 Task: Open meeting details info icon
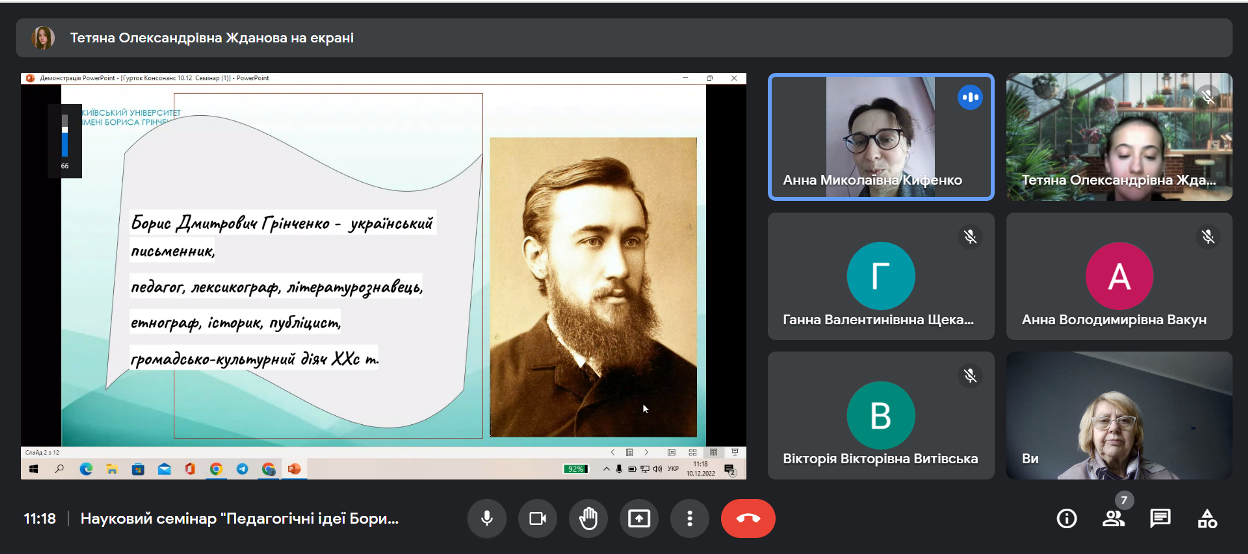(x=1067, y=518)
